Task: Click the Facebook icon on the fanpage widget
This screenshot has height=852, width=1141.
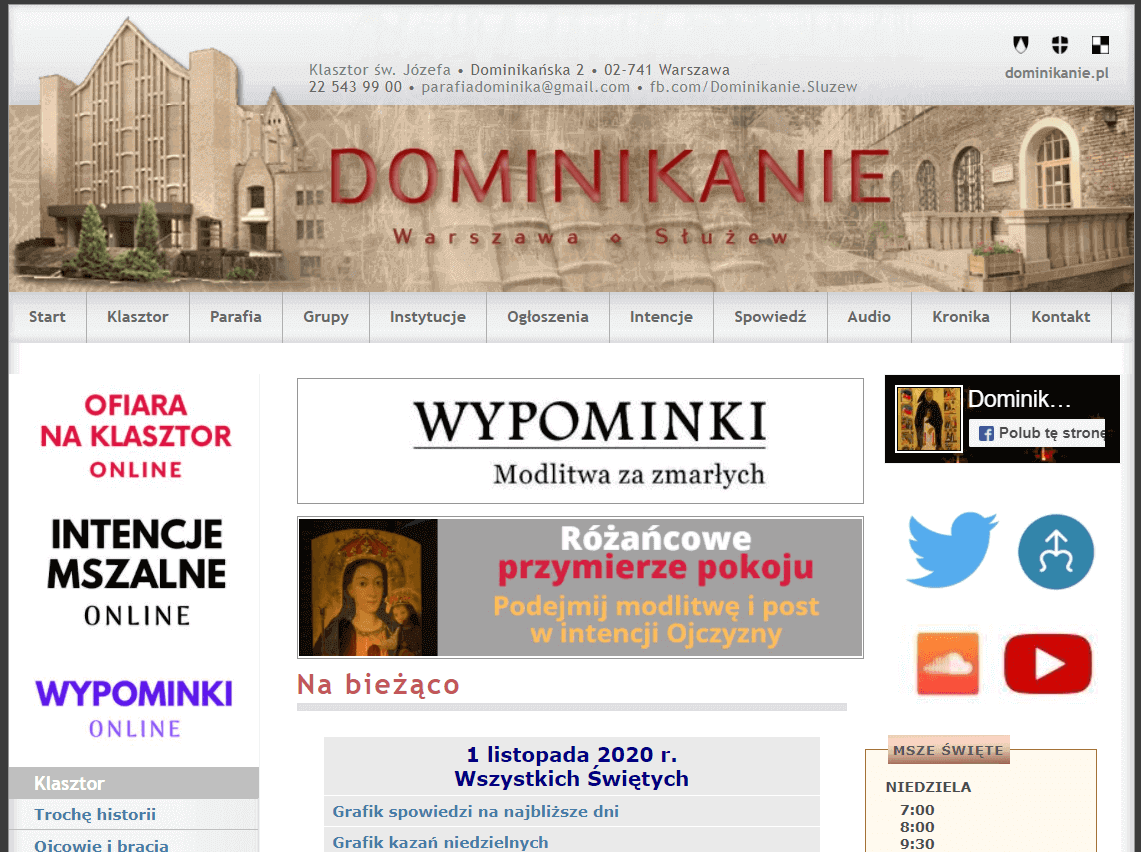Action: click(985, 432)
